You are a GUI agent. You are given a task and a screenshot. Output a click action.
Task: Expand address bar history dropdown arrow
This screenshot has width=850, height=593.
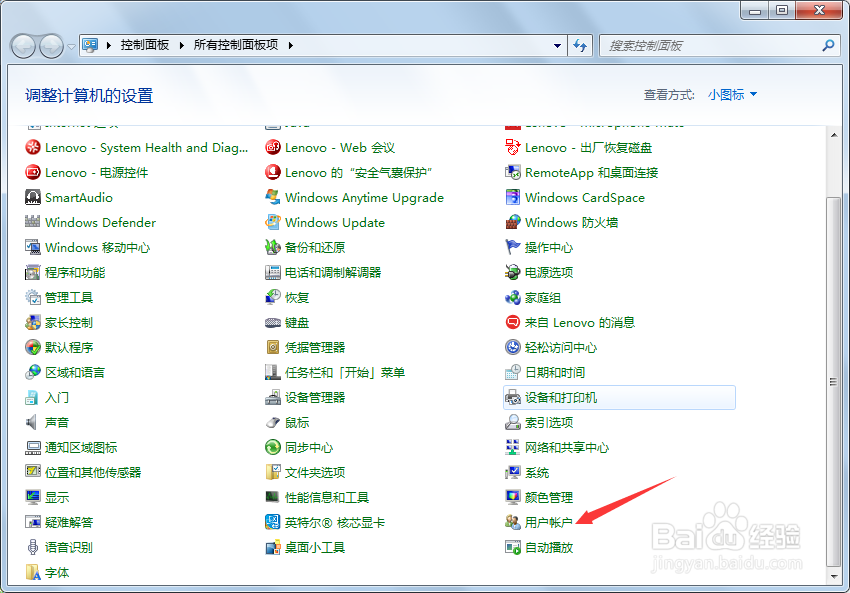pos(557,46)
